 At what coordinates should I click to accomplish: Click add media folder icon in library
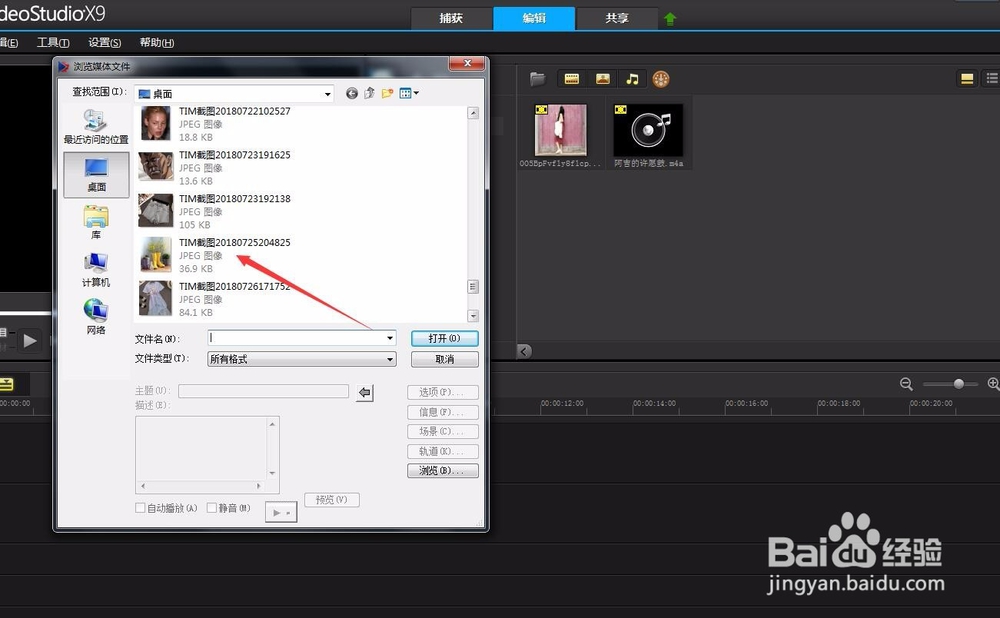pos(538,79)
